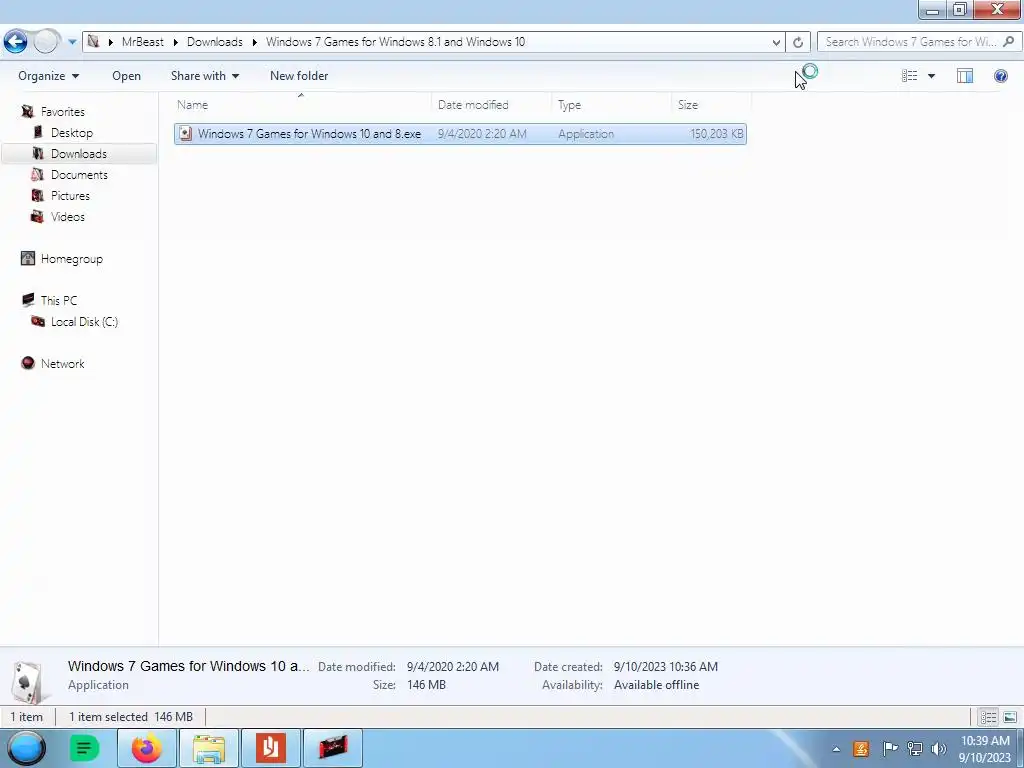Switch to details view via status bar icon
The image size is (1024, 768).
tap(988, 717)
